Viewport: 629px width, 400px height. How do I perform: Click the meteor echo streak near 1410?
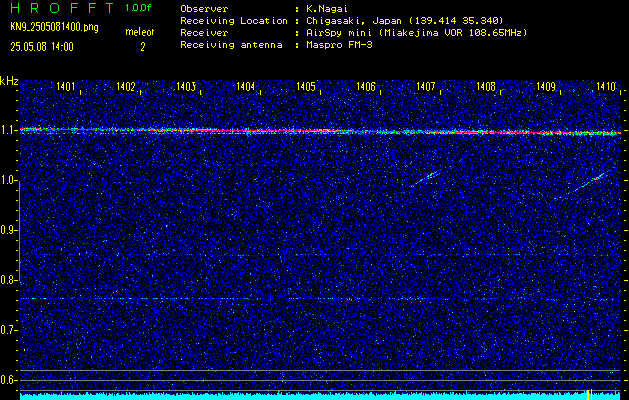pos(590,181)
